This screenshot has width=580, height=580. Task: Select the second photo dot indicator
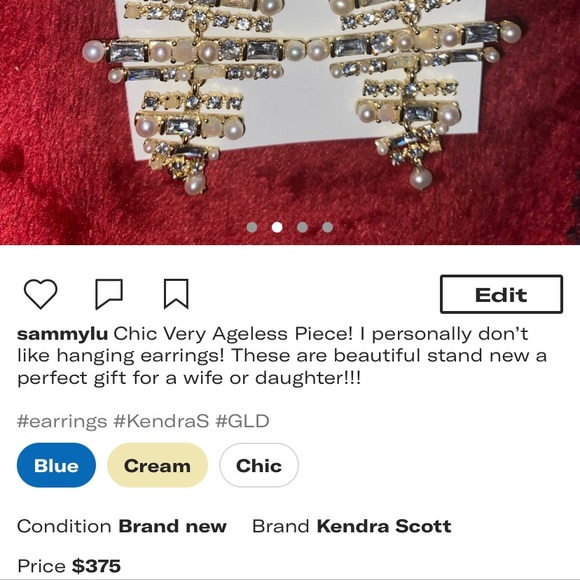coord(277,227)
